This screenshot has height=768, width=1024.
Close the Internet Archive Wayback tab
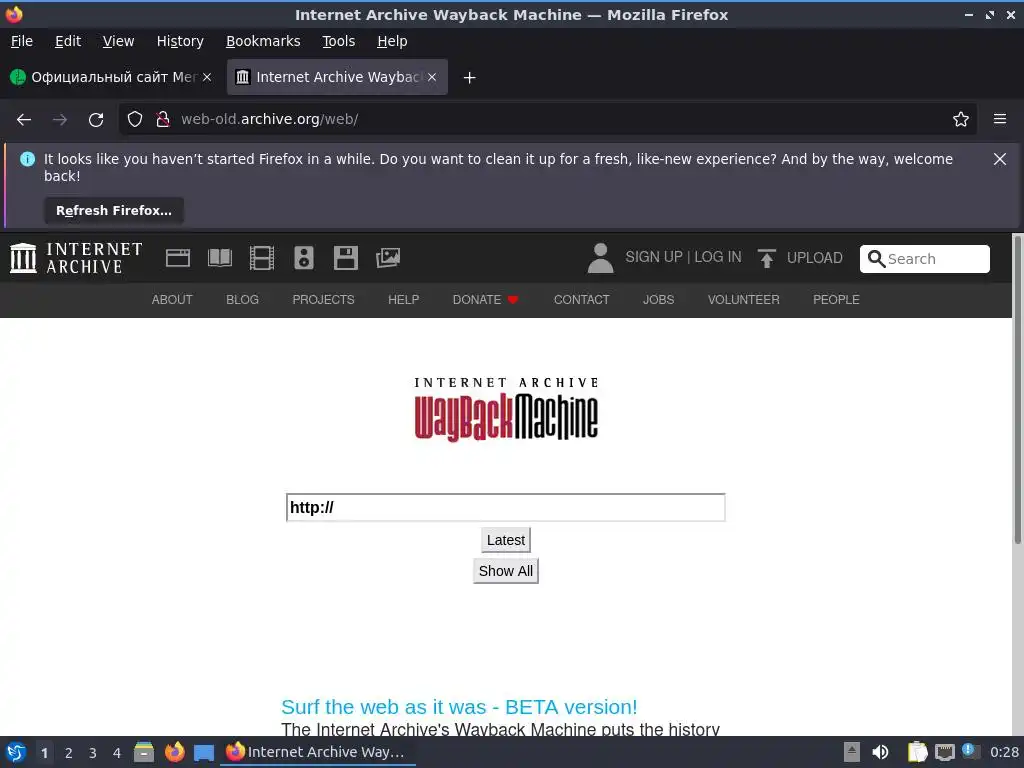click(x=432, y=77)
